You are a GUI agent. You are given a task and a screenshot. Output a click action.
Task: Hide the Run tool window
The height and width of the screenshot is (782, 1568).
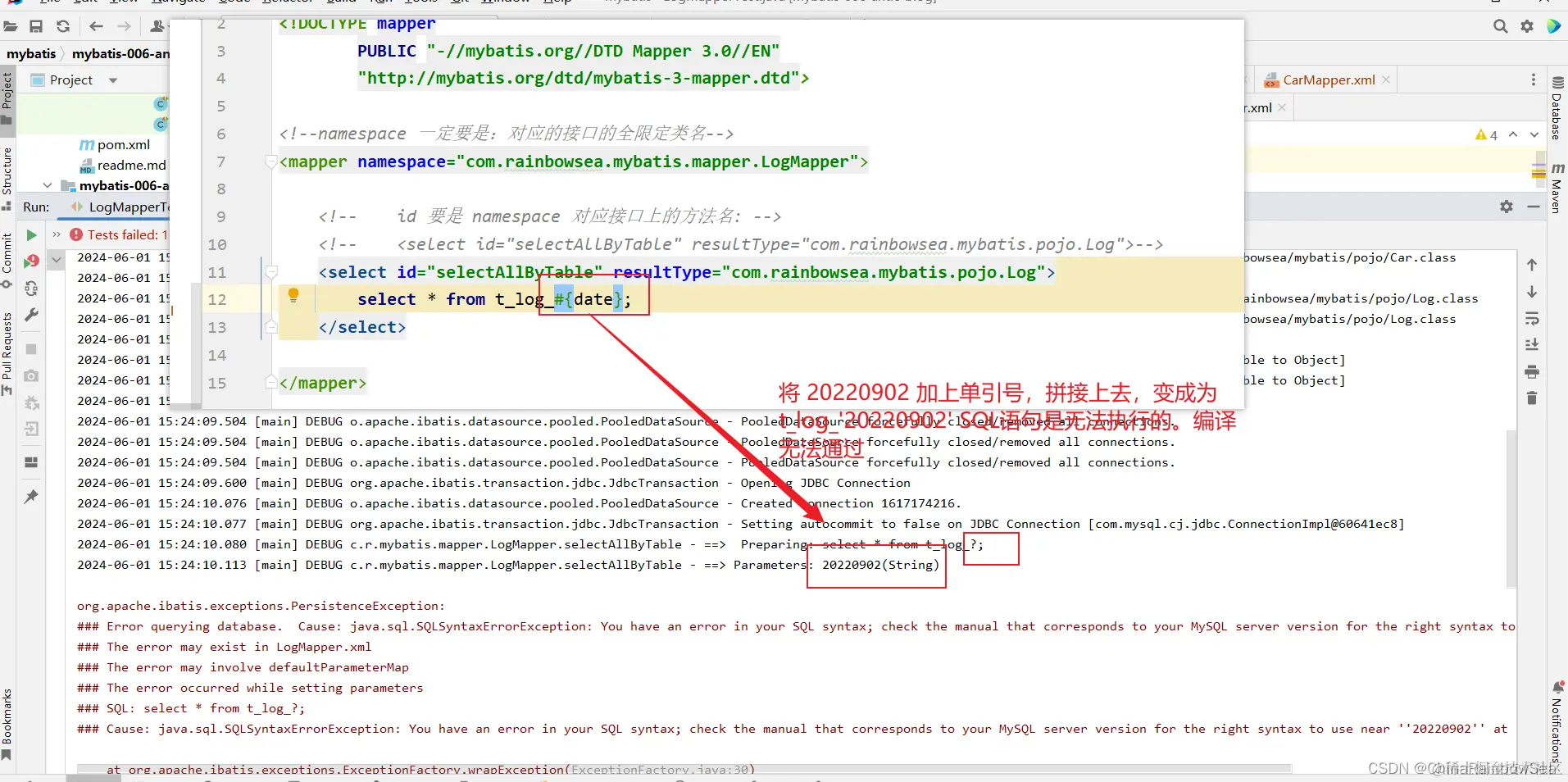(x=1534, y=207)
